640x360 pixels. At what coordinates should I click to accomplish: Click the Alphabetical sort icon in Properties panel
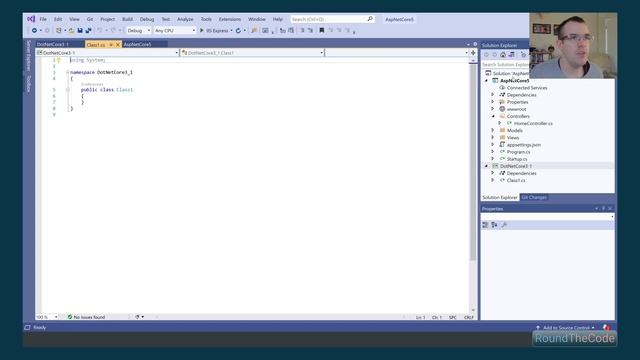click(494, 225)
